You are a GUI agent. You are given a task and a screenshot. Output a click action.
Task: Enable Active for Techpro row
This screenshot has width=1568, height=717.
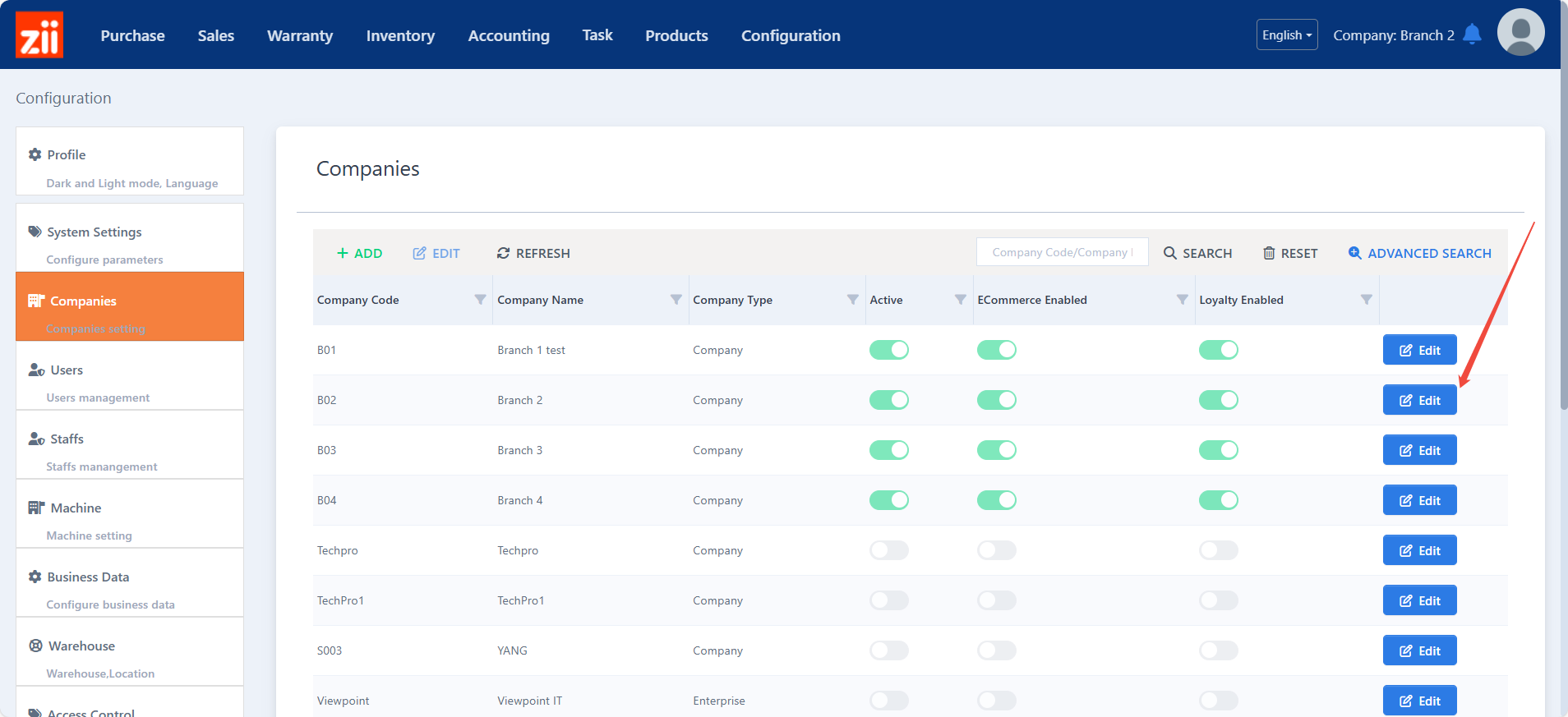click(x=889, y=550)
